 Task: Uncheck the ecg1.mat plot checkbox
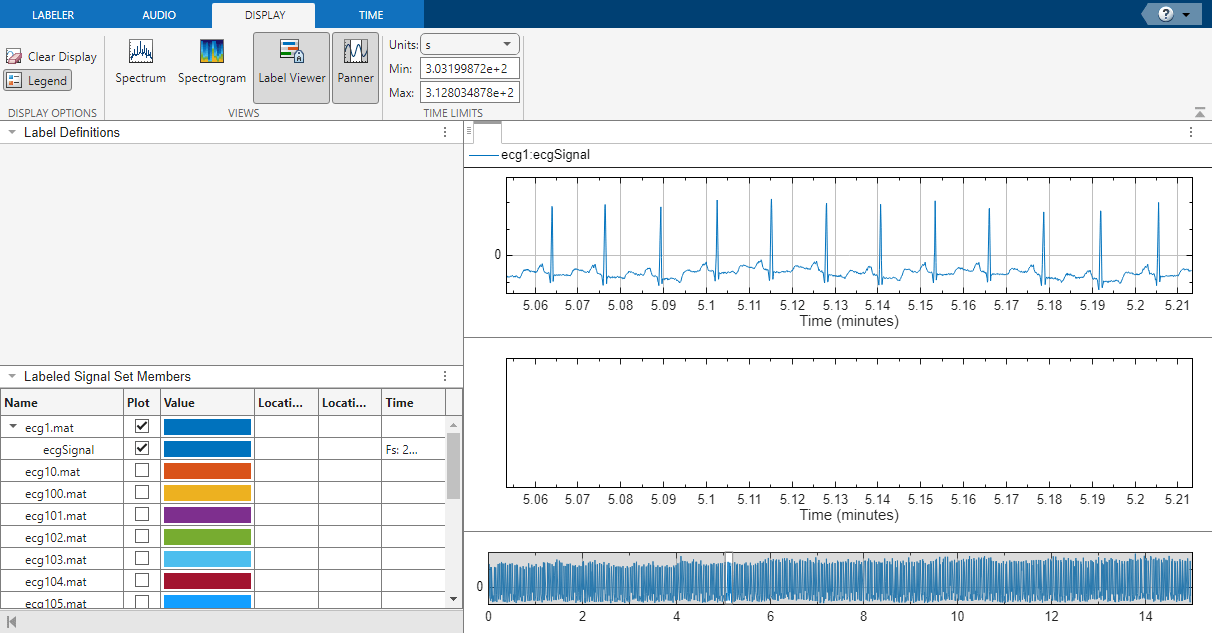pos(142,427)
